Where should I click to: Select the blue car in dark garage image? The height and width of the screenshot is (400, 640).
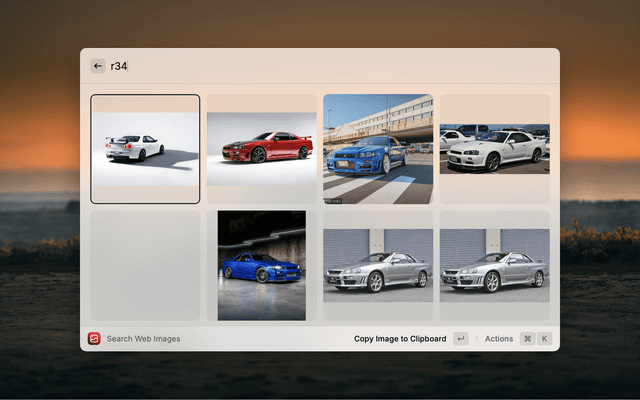(x=261, y=265)
